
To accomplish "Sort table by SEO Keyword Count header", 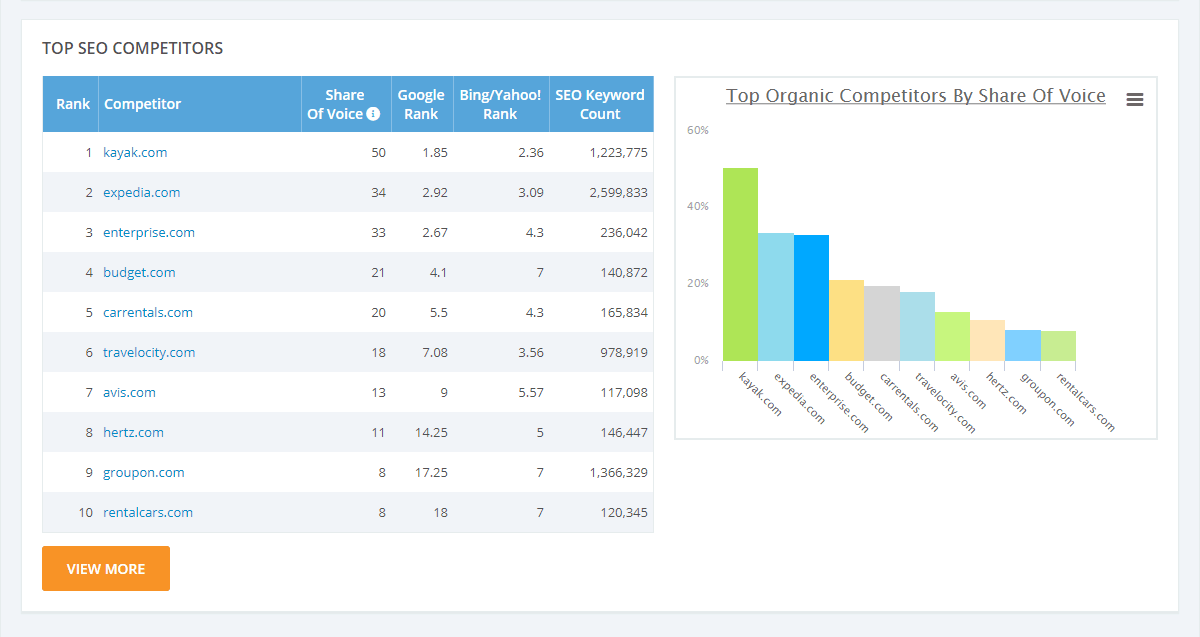I will pyautogui.click(x=600, y=104).
